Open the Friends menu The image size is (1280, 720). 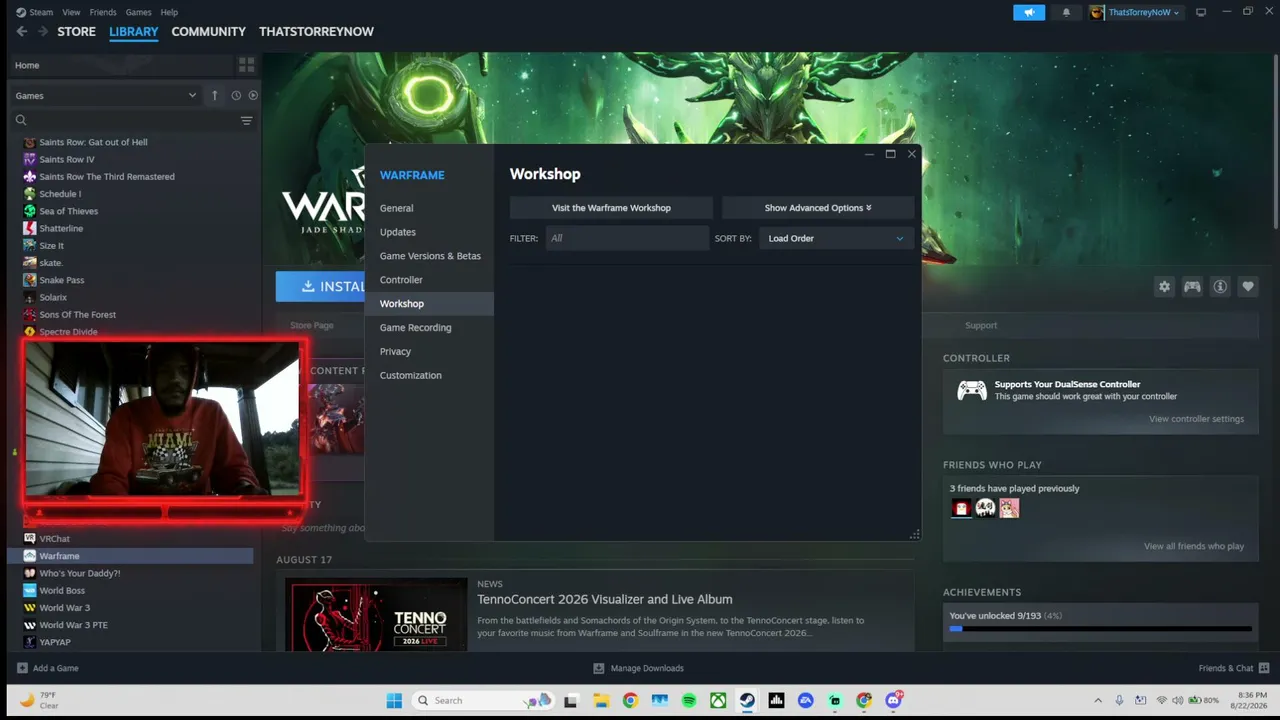[x=103, y=12]
